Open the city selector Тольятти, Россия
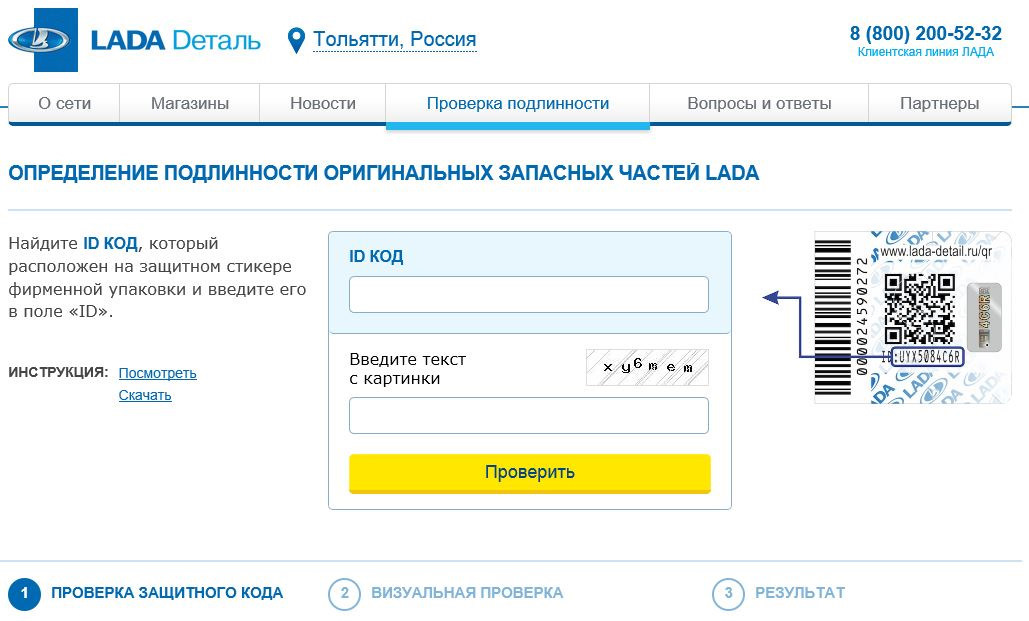 point(394,40)
